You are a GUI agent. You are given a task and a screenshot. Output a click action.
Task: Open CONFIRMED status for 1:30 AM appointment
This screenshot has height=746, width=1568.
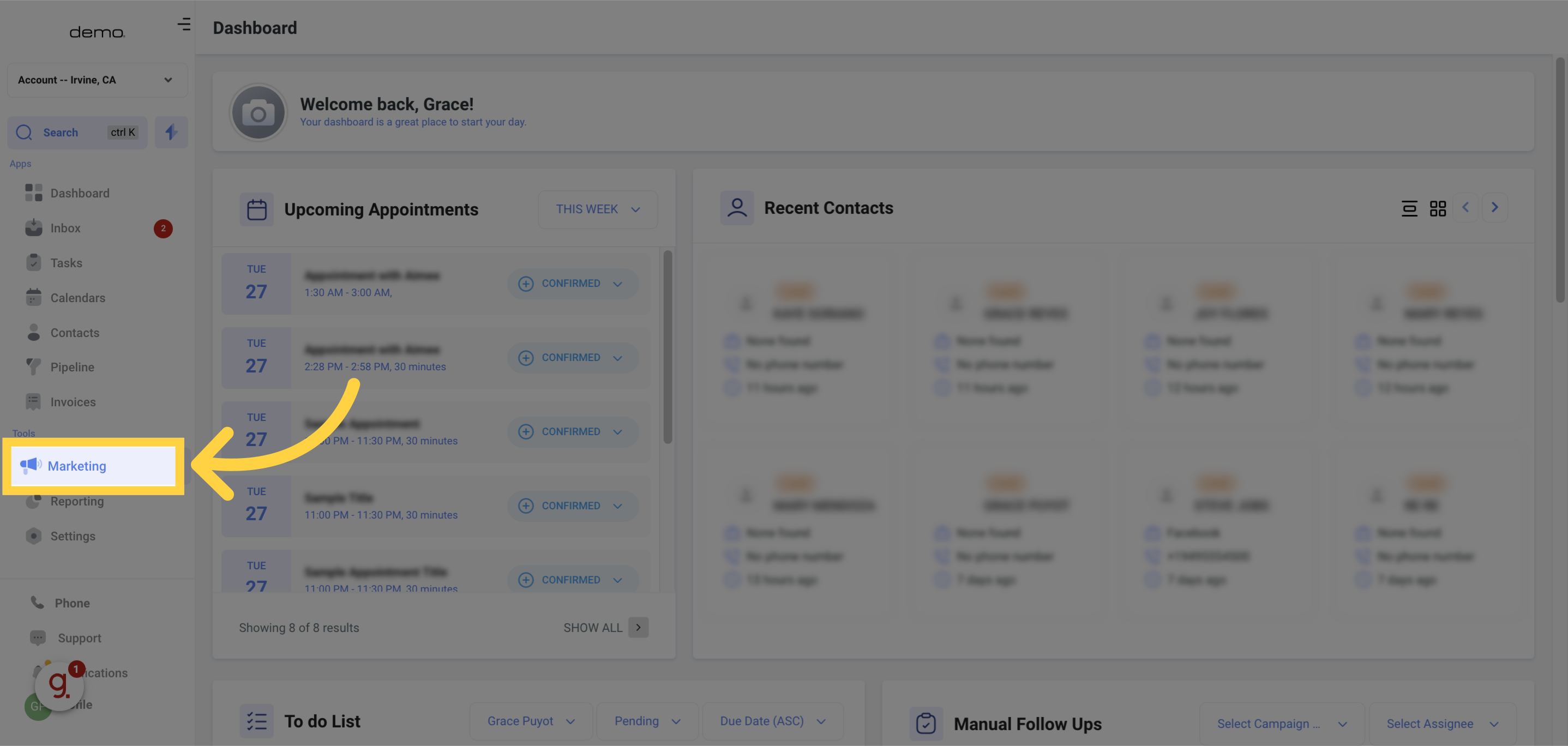(573, 284)
